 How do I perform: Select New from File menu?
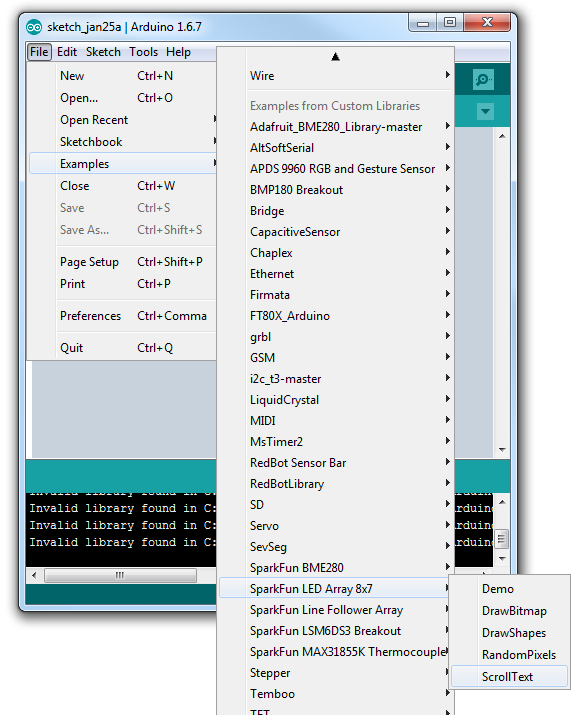123,76
